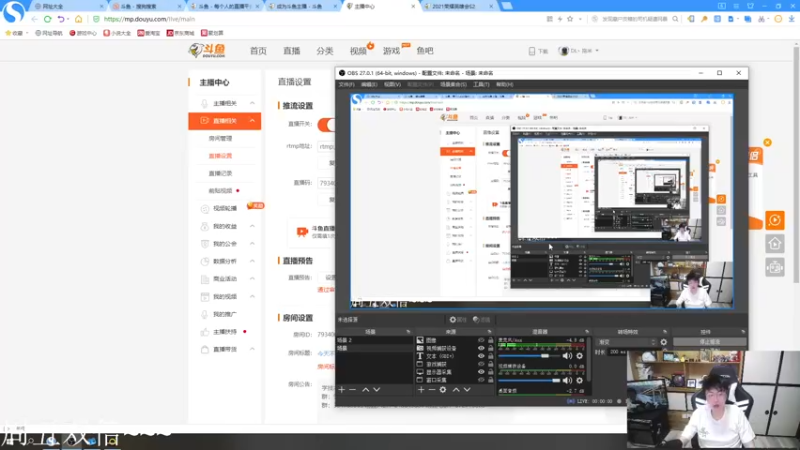Move selected scene down in Scenes panel

[377, 390]
